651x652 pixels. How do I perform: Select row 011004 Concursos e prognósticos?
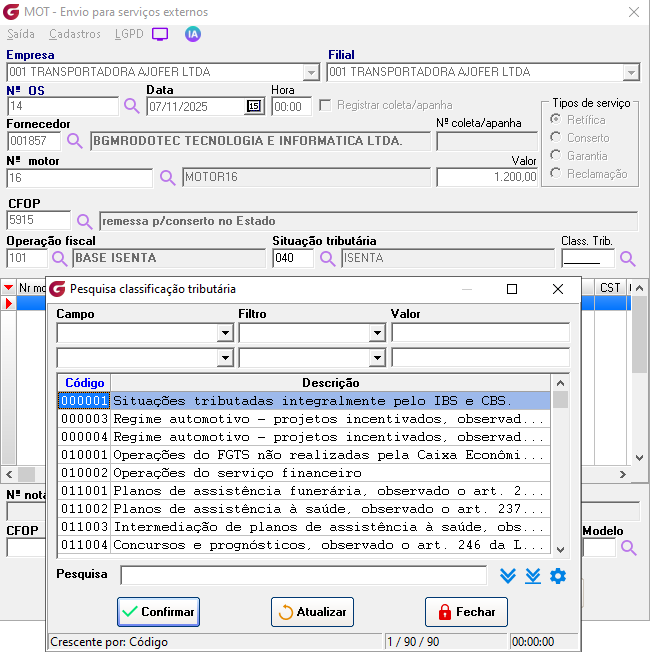304,545
